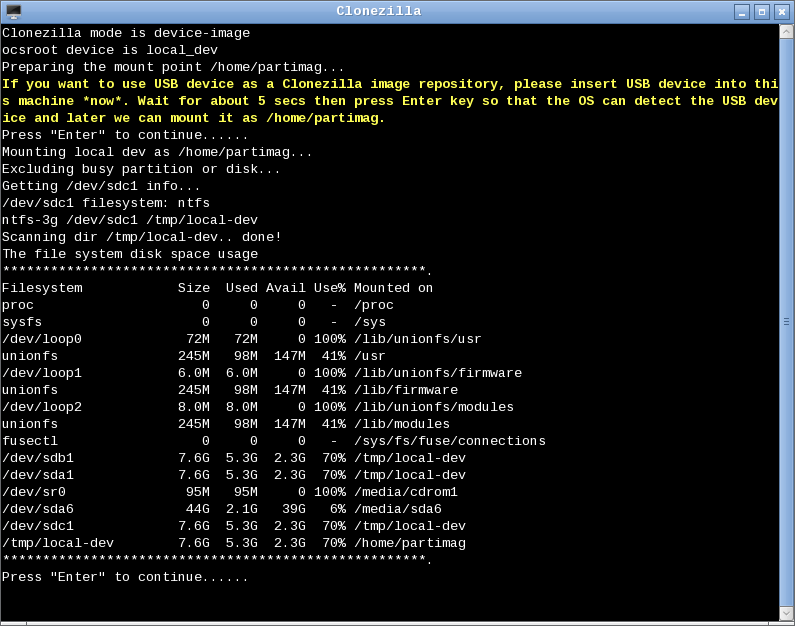Click 'The file system disk space usage'
This screenshot has width=795, height=626.
pos(130,254)
